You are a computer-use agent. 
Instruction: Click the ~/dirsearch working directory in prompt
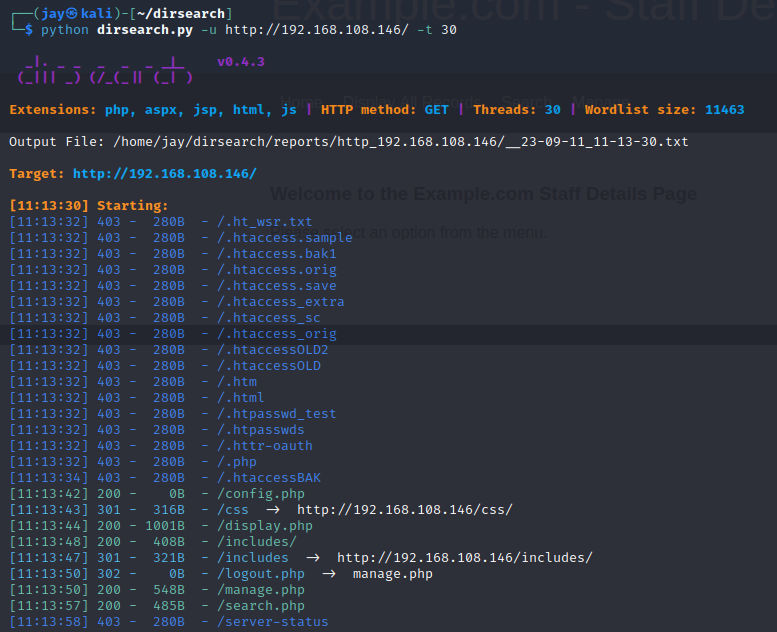(x=180, y=13)
